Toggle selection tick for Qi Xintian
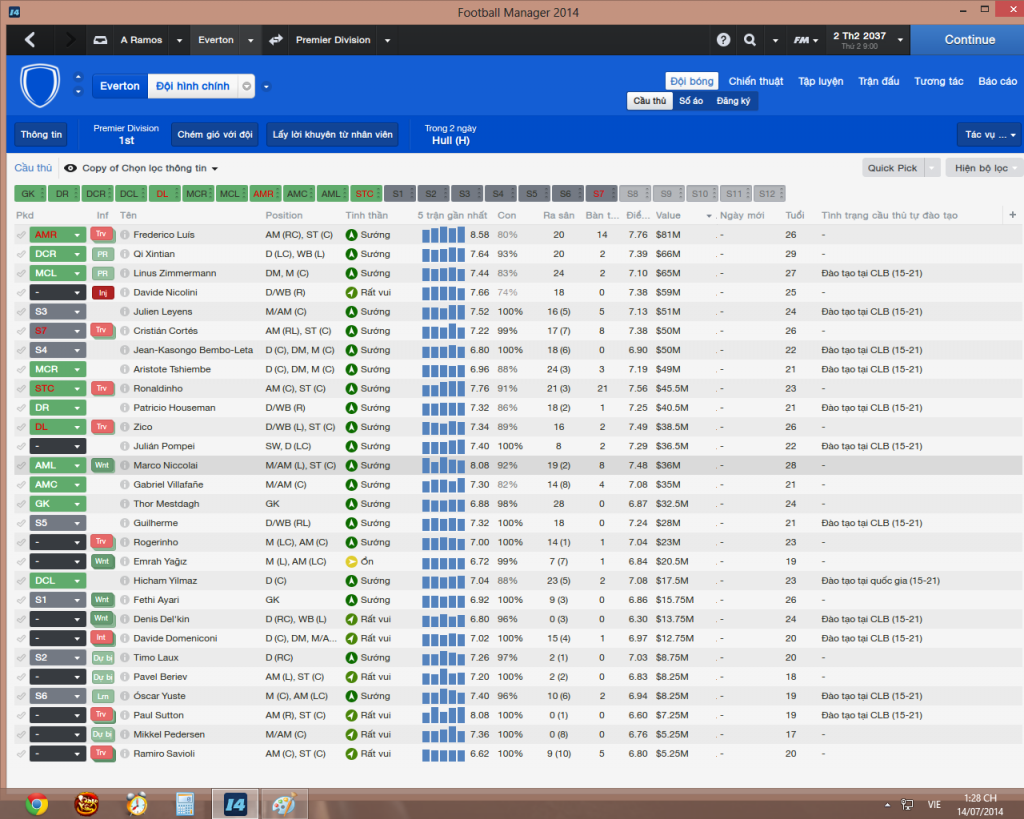The height and width of the screenshot is (819, 1024). pos(21,253)
